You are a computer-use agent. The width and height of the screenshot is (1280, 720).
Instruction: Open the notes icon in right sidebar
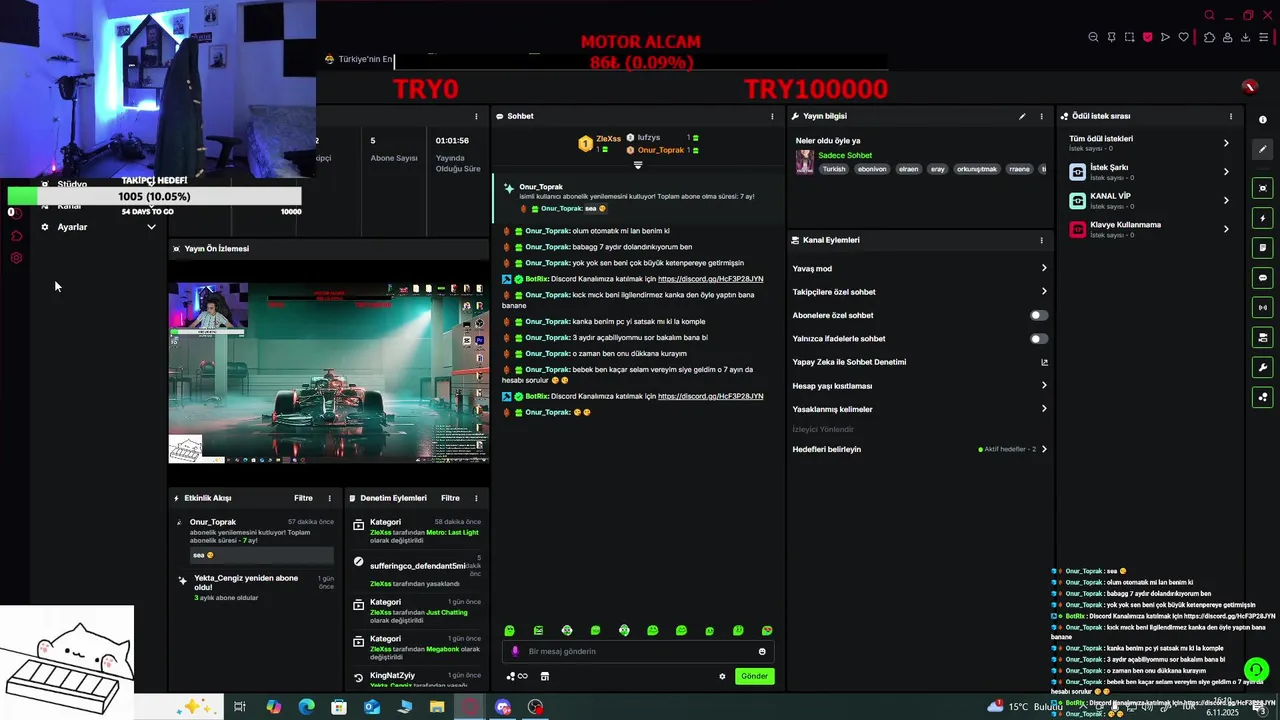tap(1263, 247)
